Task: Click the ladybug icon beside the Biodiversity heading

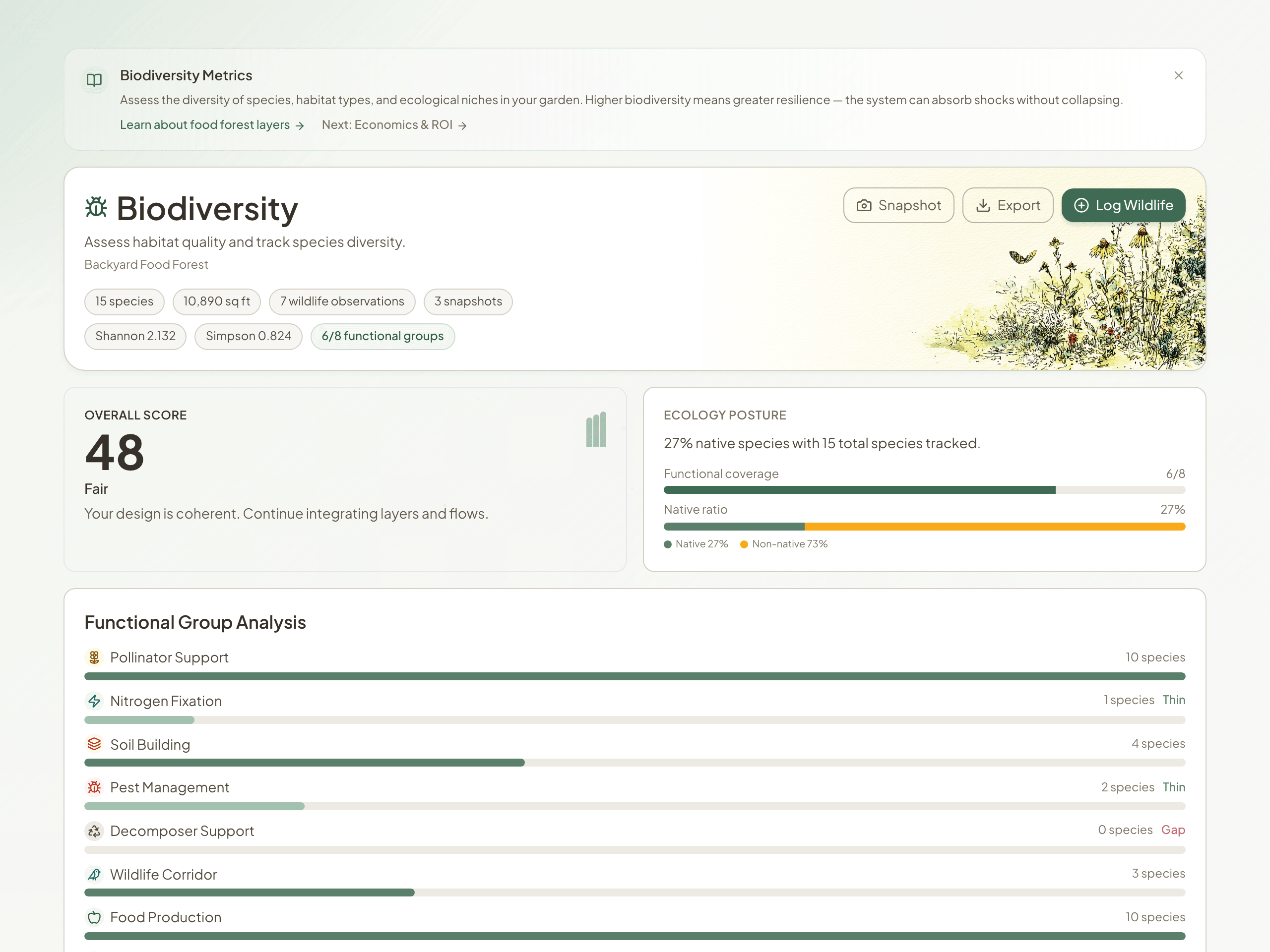Action: point(96,208)
